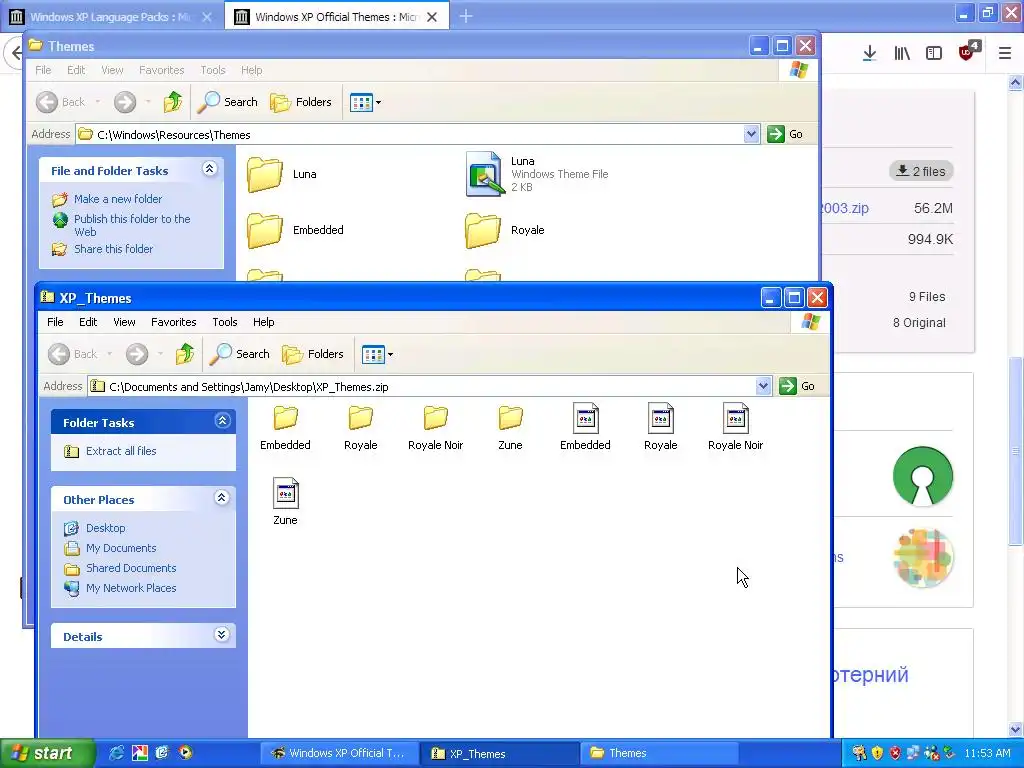Open the Tools menu in Themes window
This screenshot has height=768, width=1024.
pos(213,70)
